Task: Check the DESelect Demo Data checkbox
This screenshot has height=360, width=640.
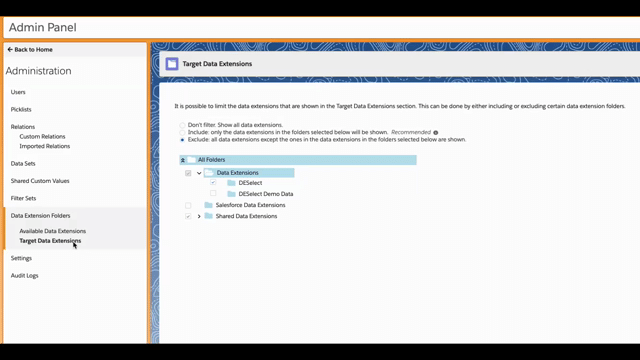Action: pos(213,193)
